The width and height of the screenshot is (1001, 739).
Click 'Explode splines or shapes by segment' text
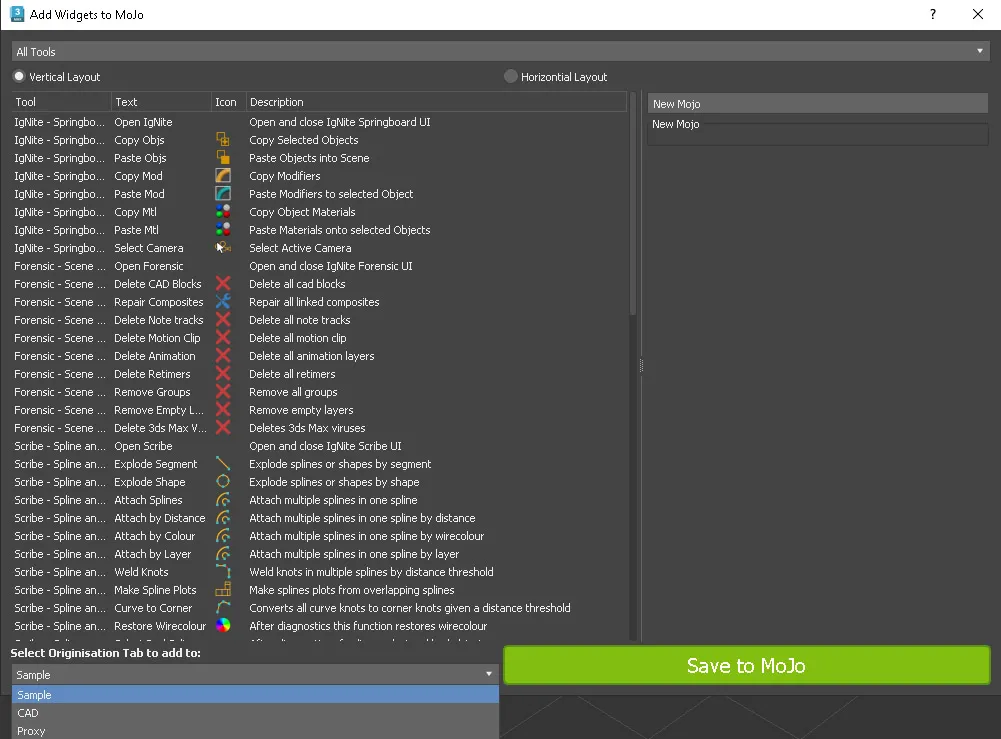point(340,464)
